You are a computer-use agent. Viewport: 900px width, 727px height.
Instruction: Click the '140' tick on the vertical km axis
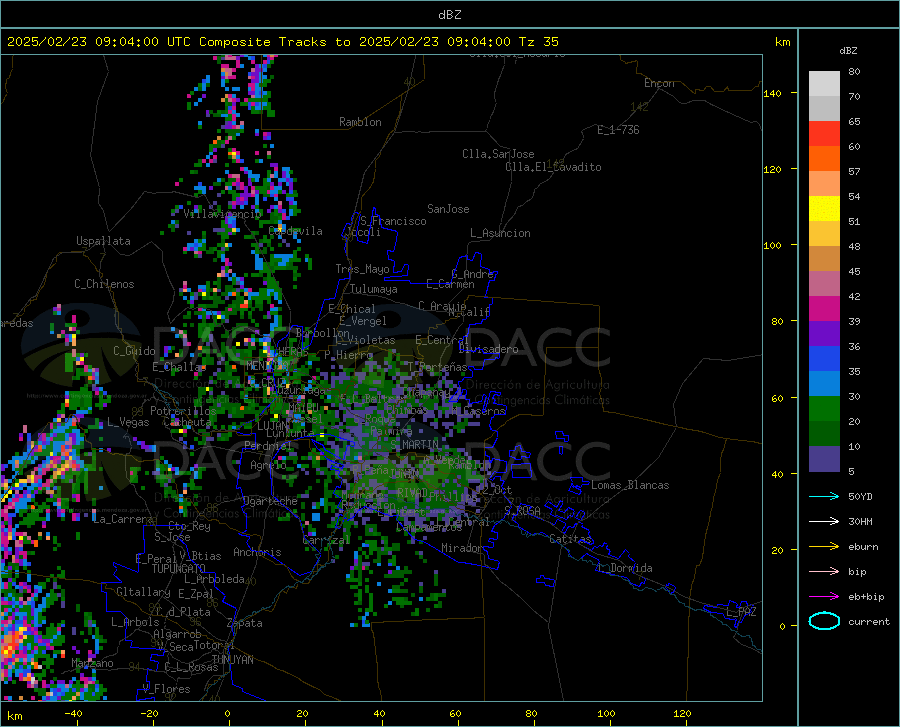pyautogui.click(x=773, y=94)
